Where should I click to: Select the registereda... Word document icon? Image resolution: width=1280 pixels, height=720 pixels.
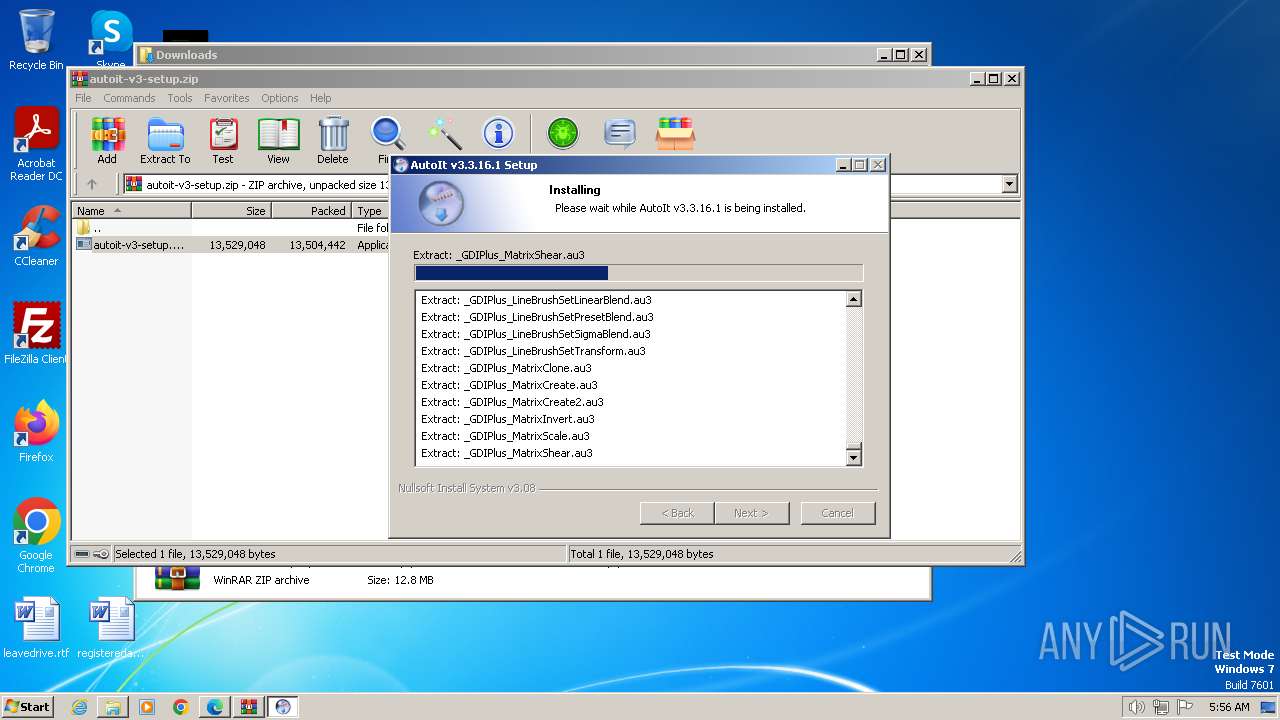(110, 628)
